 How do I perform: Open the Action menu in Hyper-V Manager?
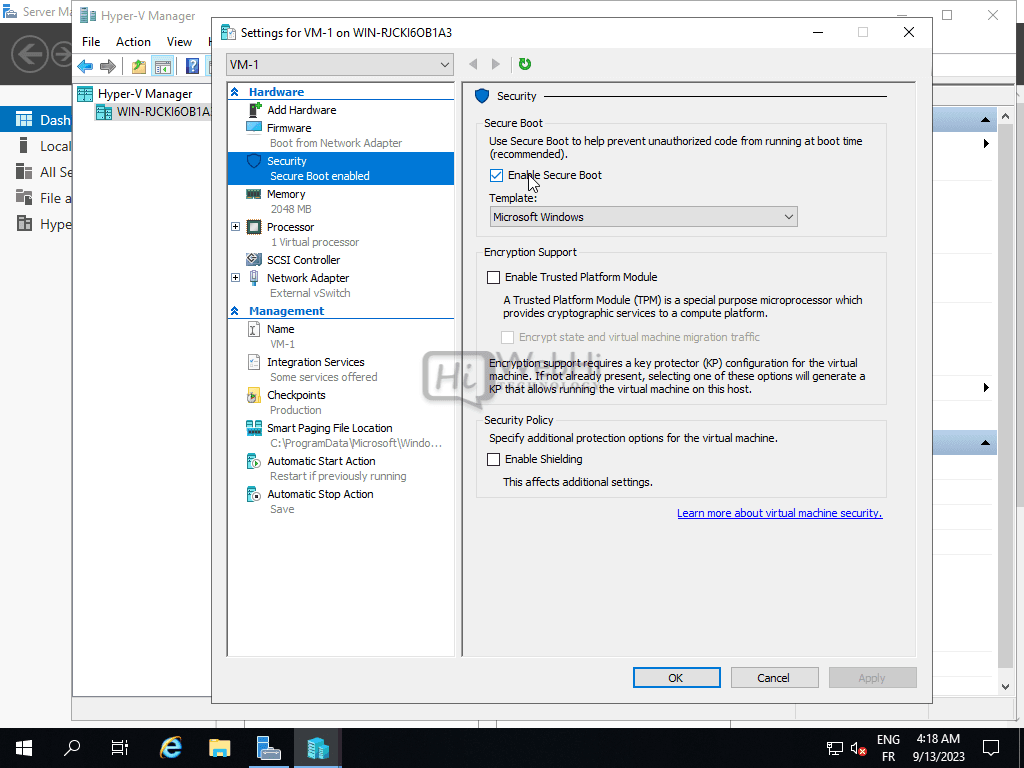tap(133, 42)
